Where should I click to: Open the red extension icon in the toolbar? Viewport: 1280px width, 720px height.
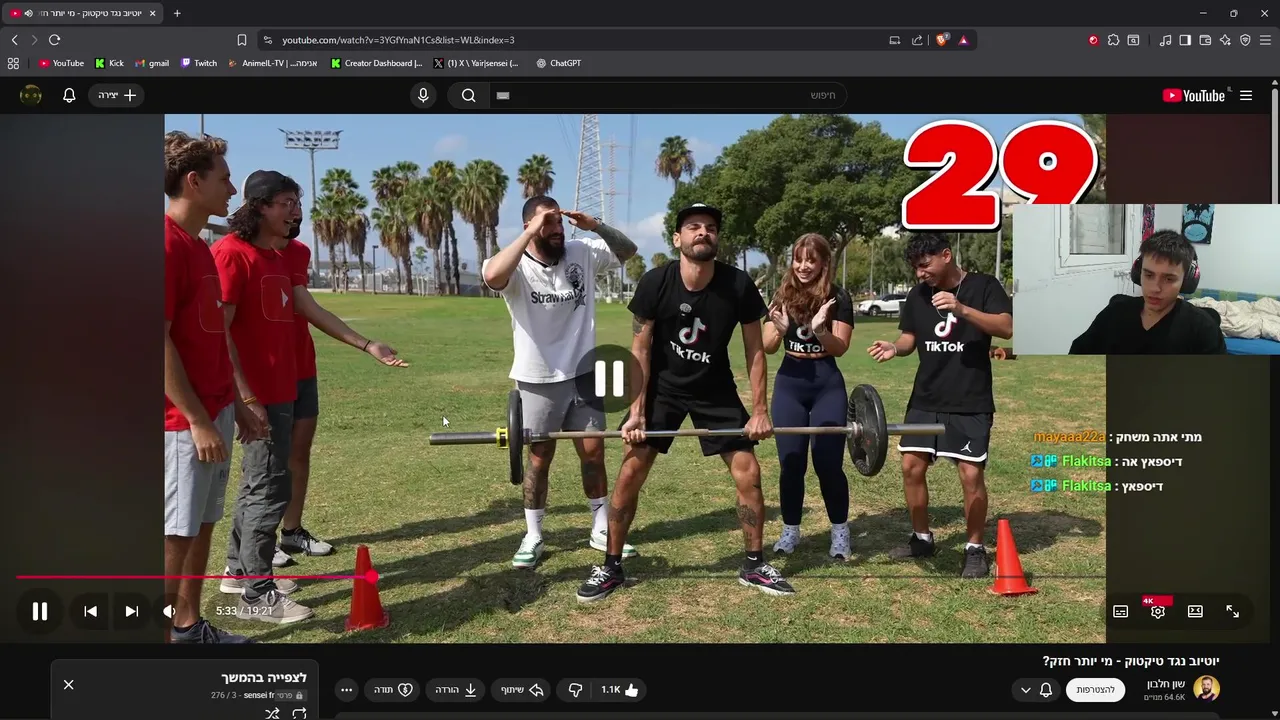pos(1093,40)
